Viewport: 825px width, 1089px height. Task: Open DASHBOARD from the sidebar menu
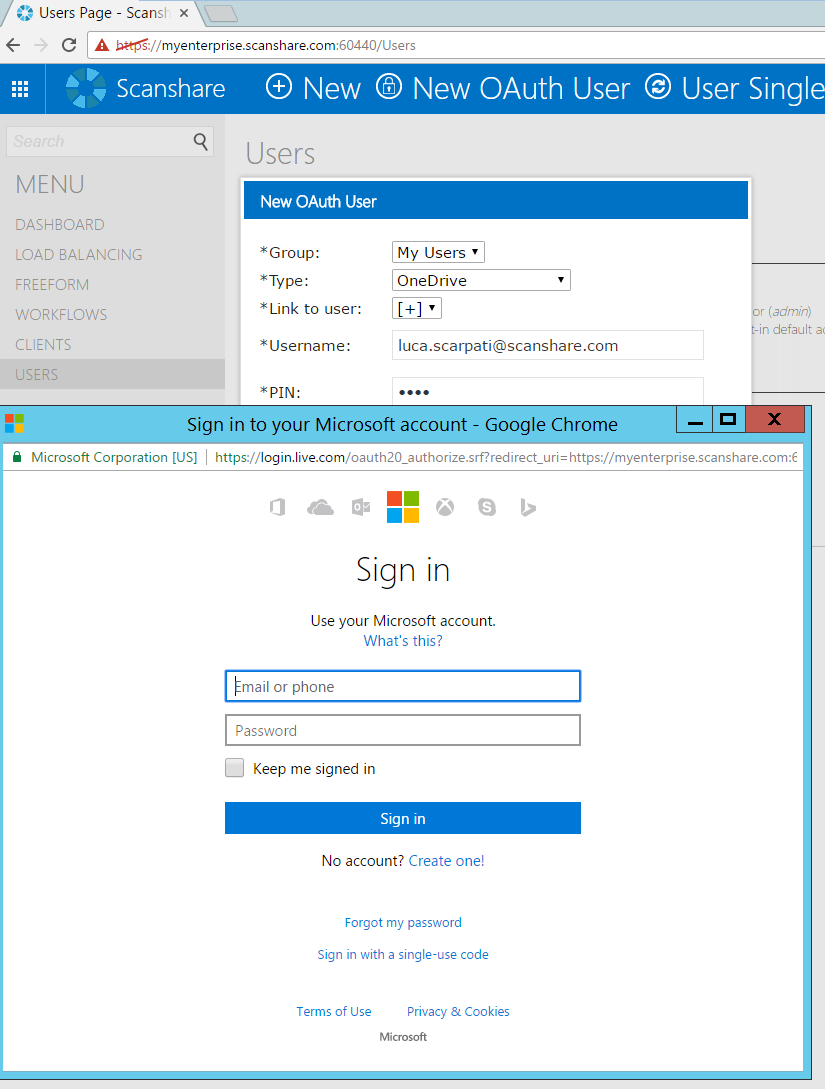pos(60,225)
